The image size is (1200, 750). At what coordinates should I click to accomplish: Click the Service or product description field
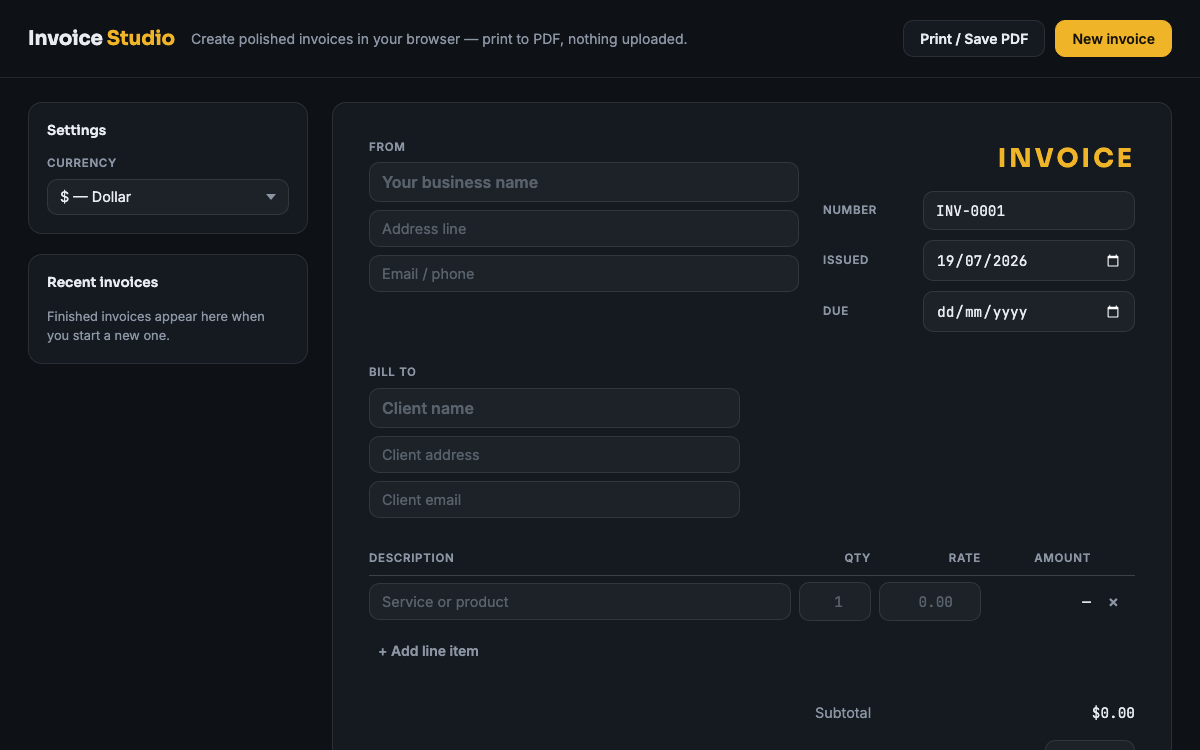(x=580, y=602)
